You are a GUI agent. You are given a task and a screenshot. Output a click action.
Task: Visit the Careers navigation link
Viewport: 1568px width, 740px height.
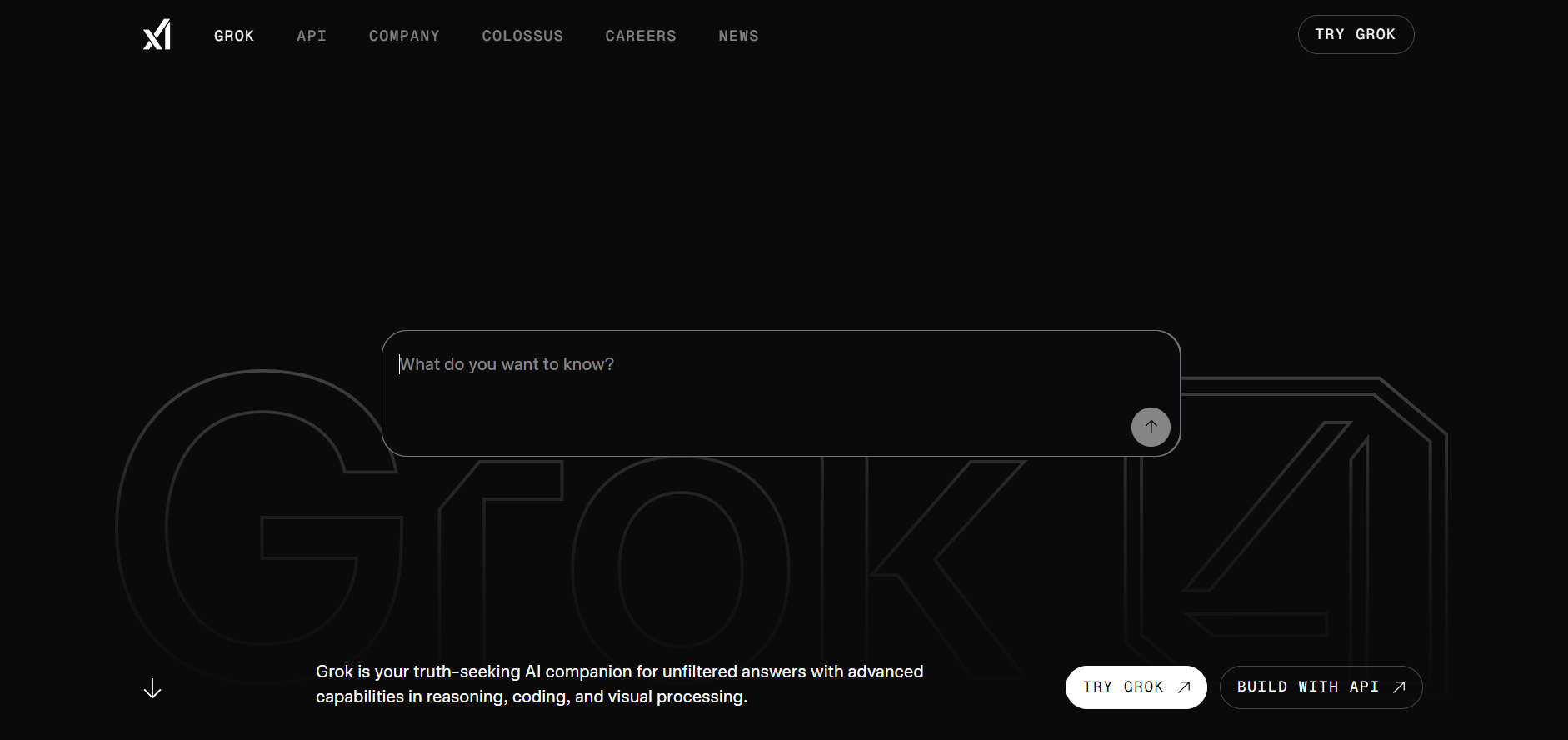641,36
